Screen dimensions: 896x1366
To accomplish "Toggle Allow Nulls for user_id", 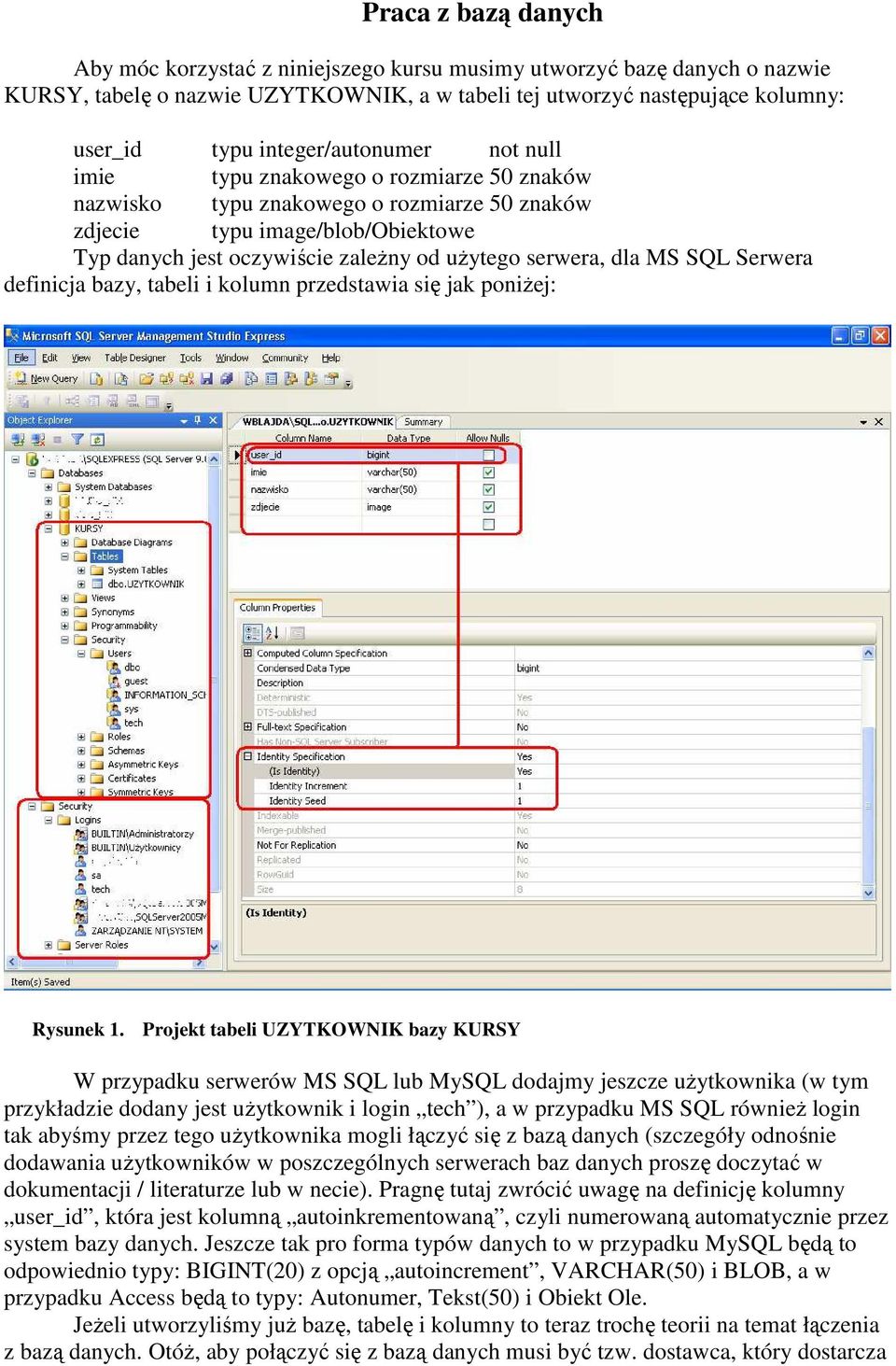I will click(x=488, y=456).
